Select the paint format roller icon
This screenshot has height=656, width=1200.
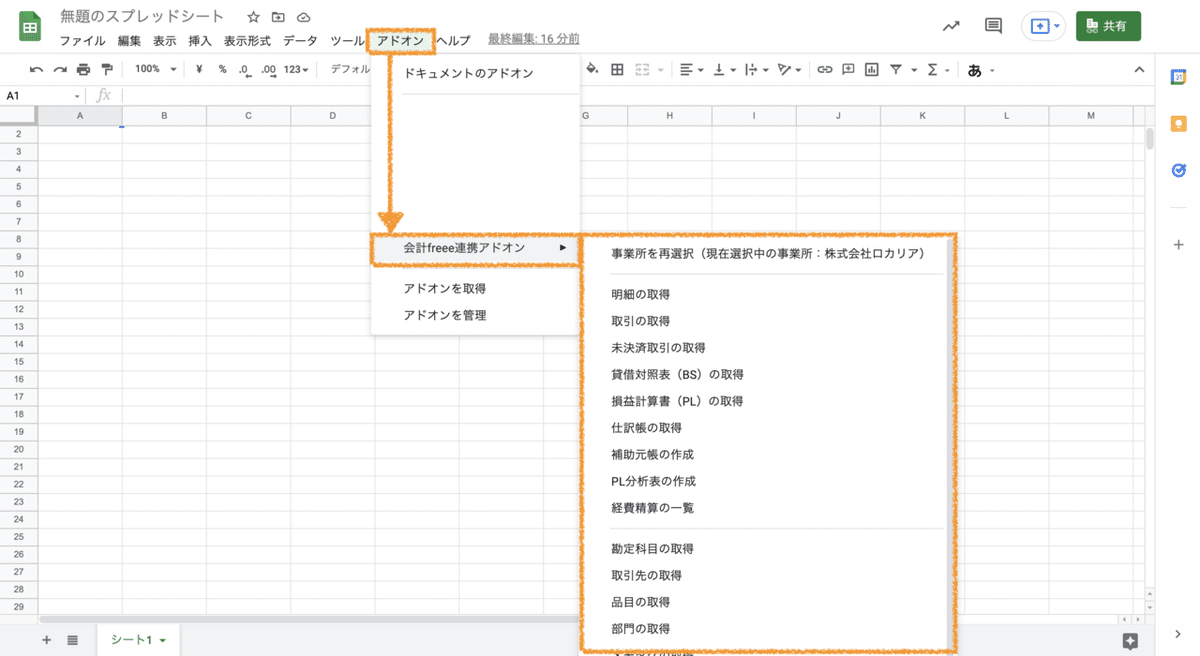(107, 69)
